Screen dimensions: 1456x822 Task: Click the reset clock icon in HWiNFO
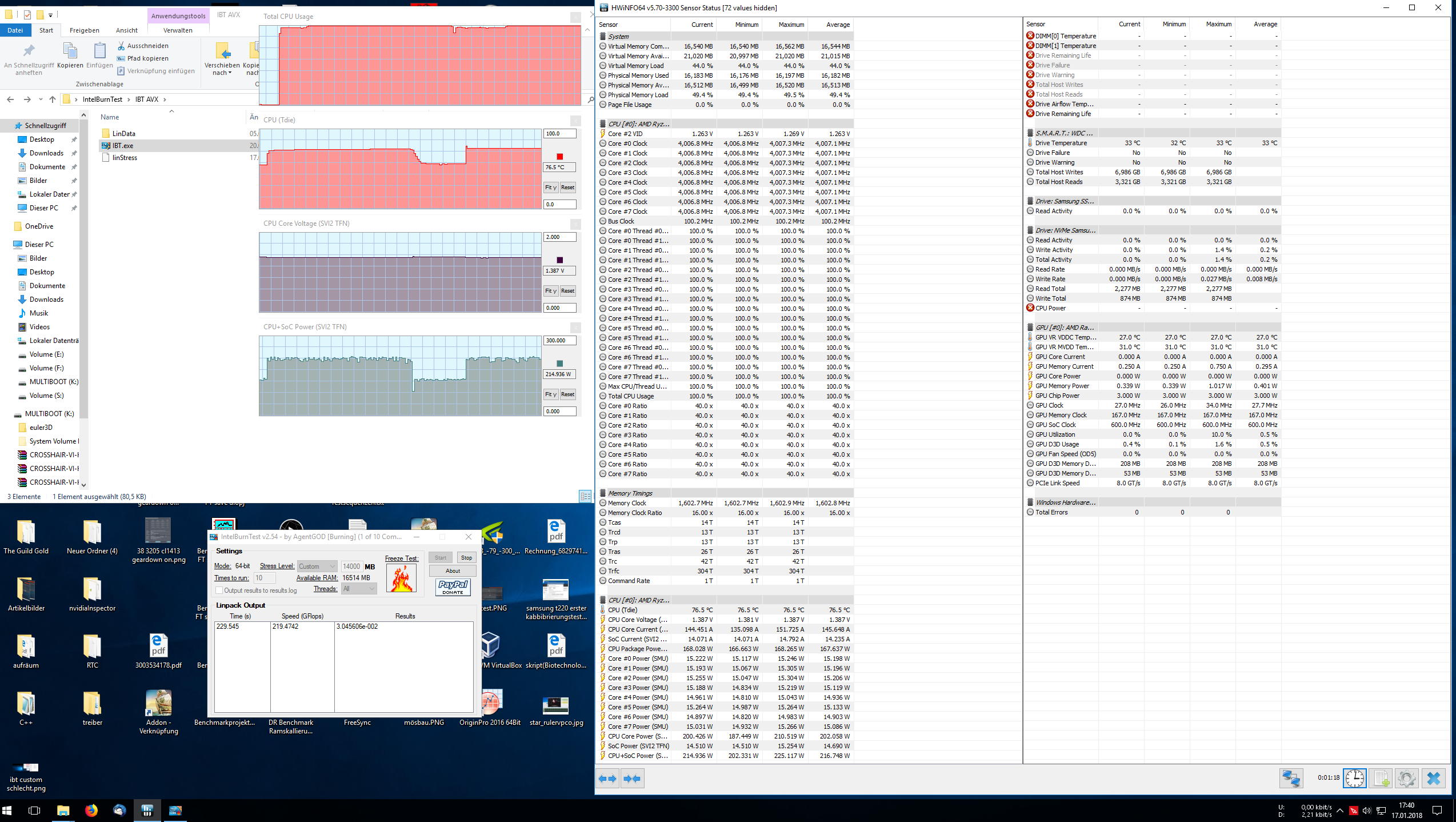[x=1354, y=779]
